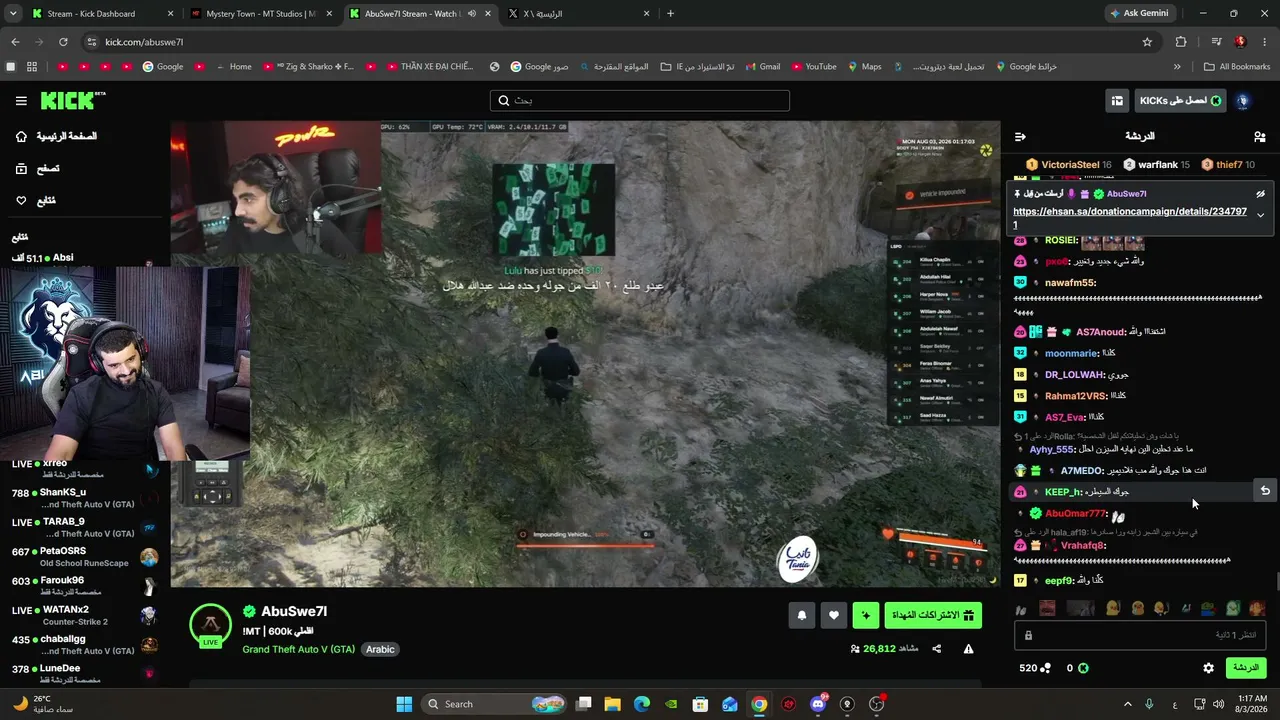This screenshot has width=1280, height=720.
Task: Click the Kick search box
Action: point(640,101)
